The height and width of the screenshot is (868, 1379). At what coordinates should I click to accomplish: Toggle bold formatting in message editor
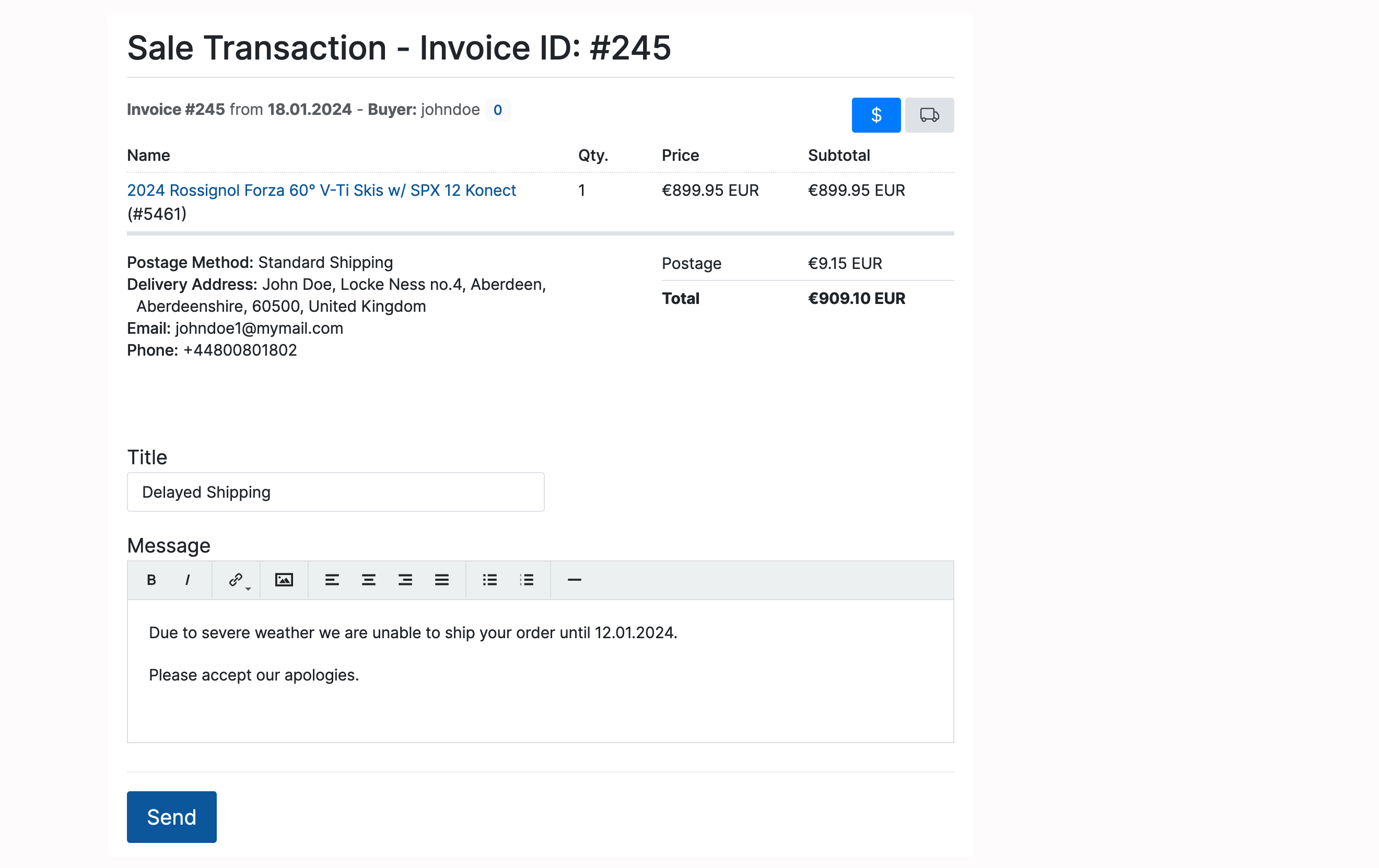coord(151,580)
